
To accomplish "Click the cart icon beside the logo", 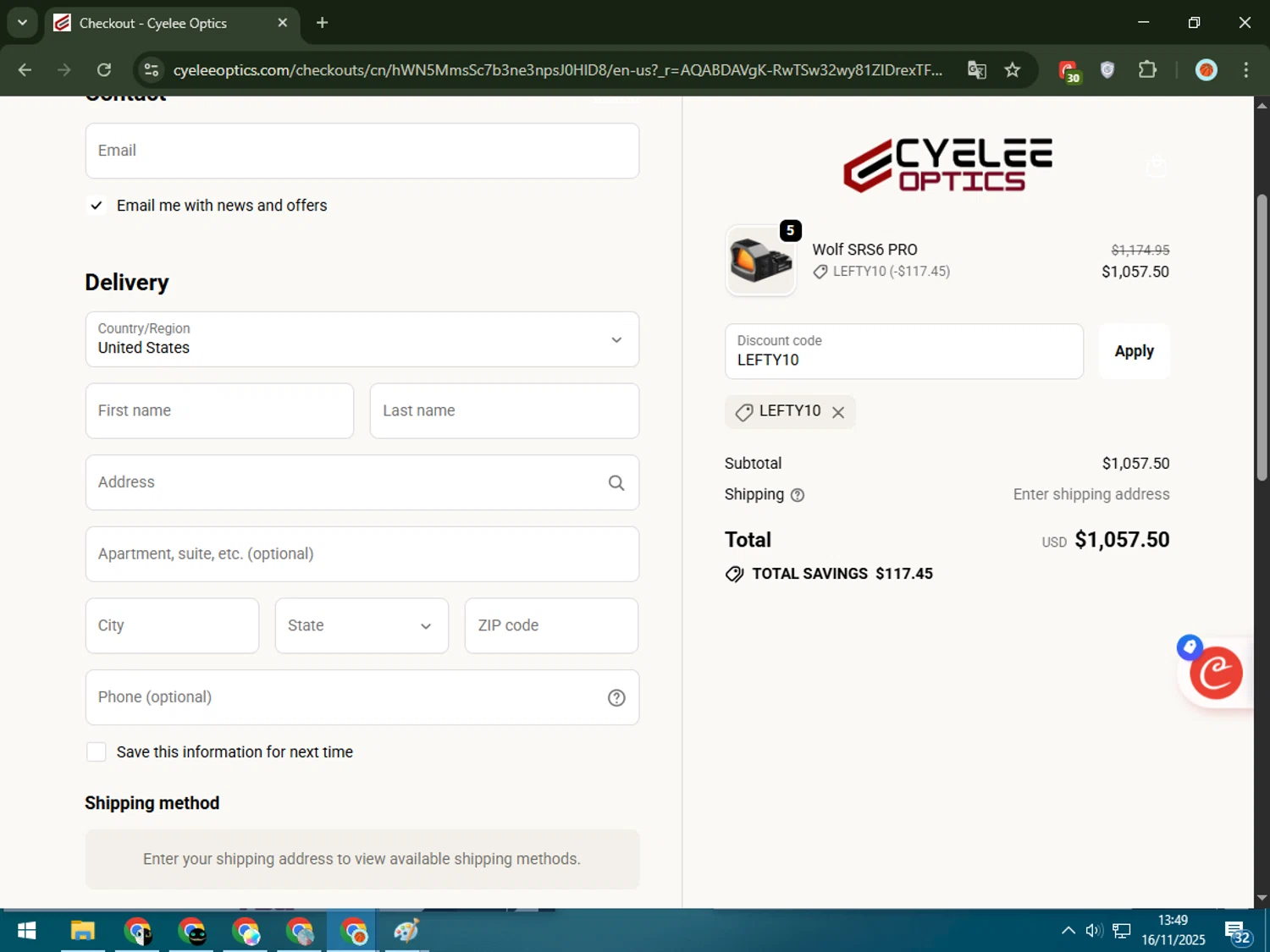I will point(1157,167).
